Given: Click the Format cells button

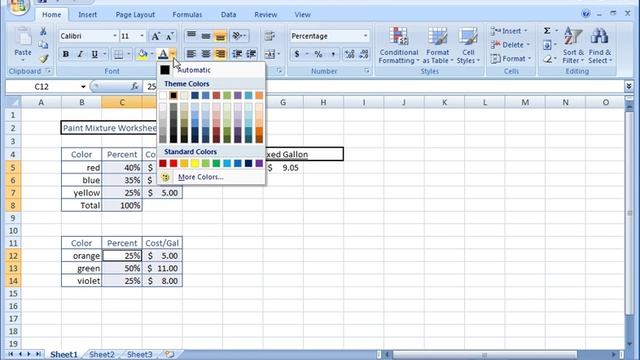Looking at the screenshot, I should point(511,59).
